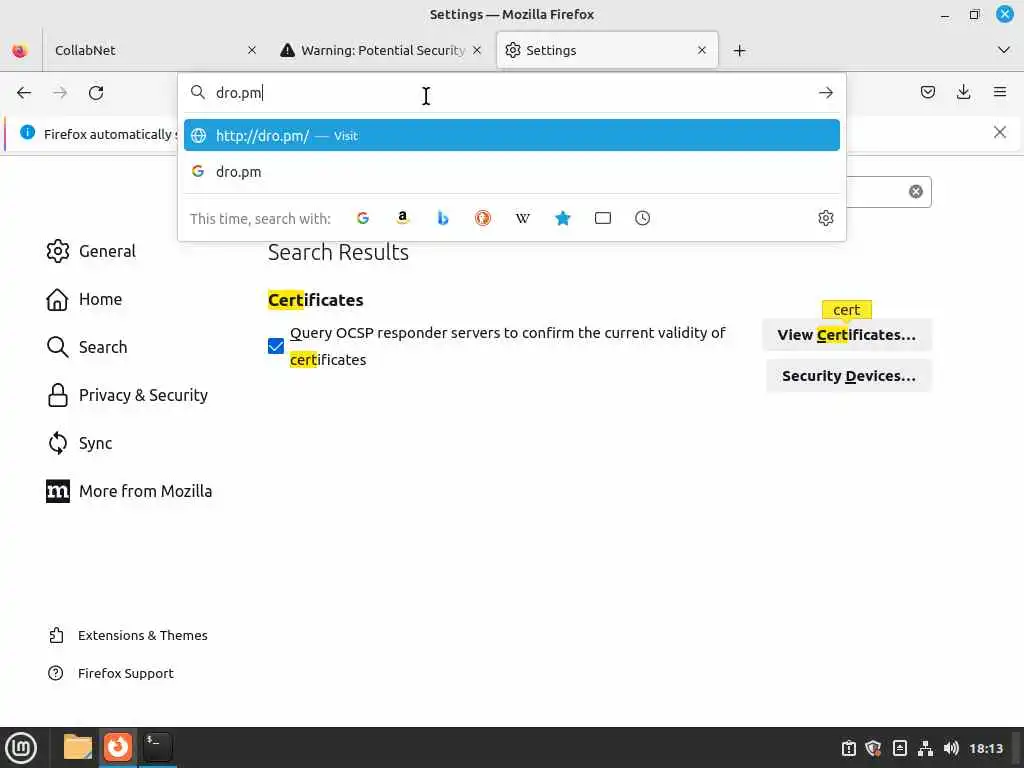
Task: Open the Firefox application menu
Action: coord(1000,92)
